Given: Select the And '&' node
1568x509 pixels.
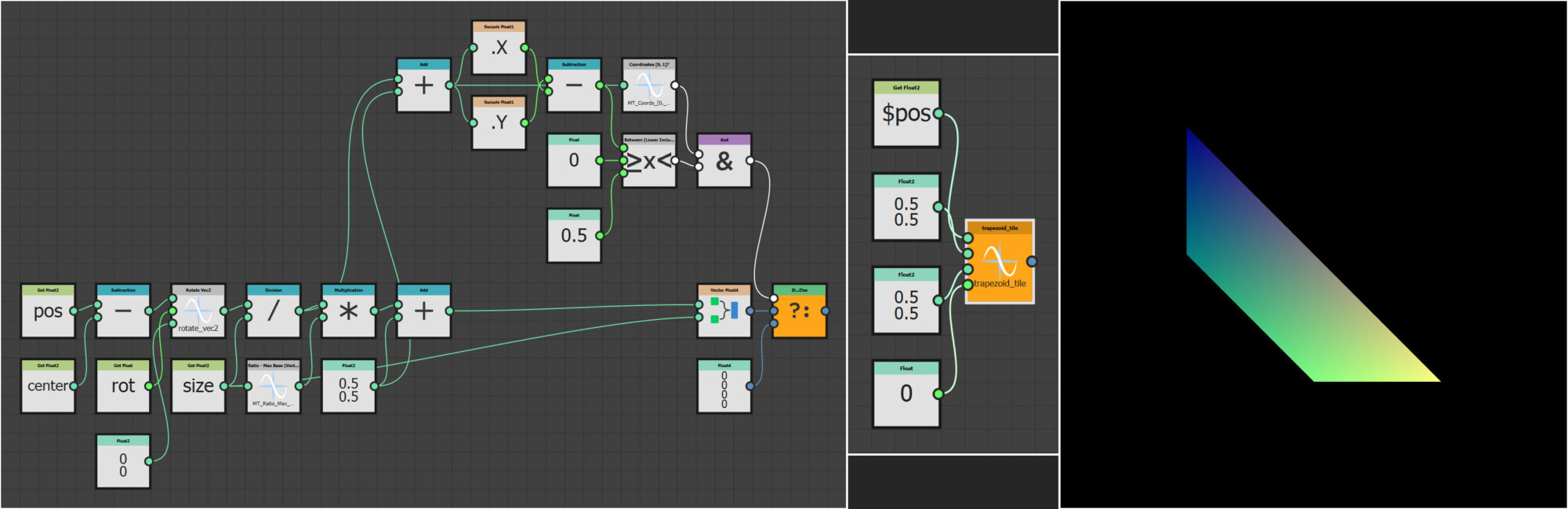Looking at the screenshot, I should pyautogui.click(x=724, y=160).
